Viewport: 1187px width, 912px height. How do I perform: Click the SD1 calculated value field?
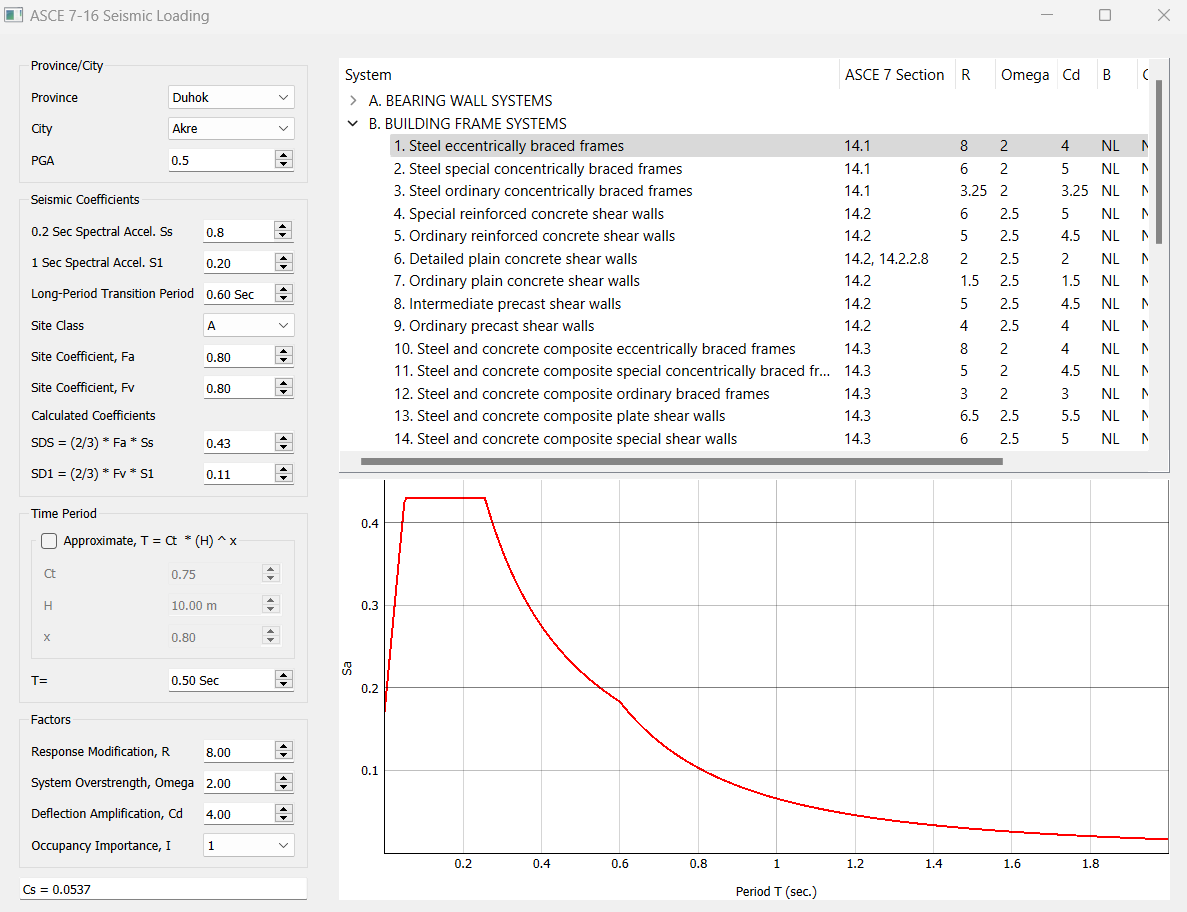(238, 474)
